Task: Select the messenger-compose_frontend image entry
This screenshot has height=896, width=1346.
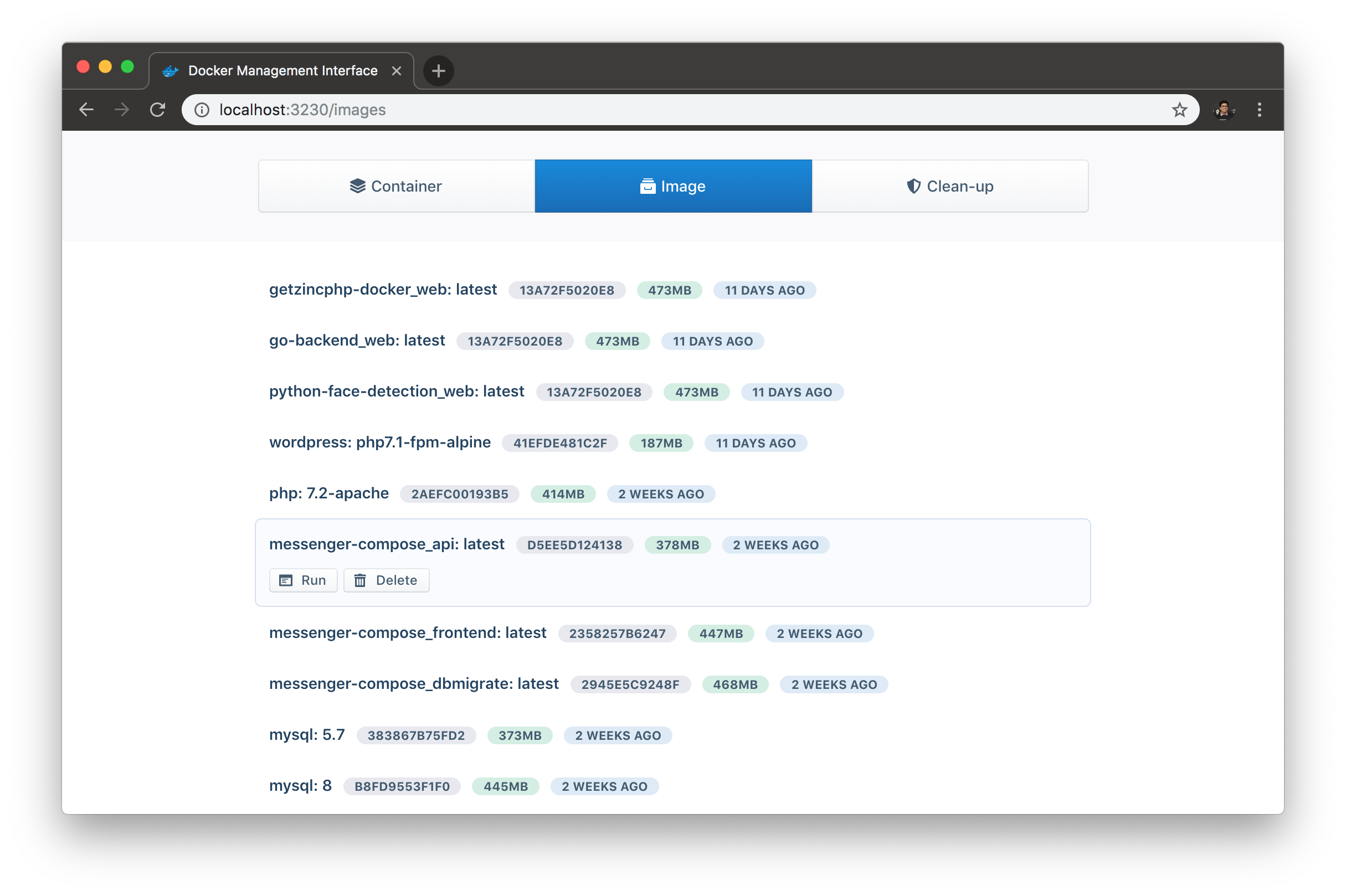Action: click(408, 633)
